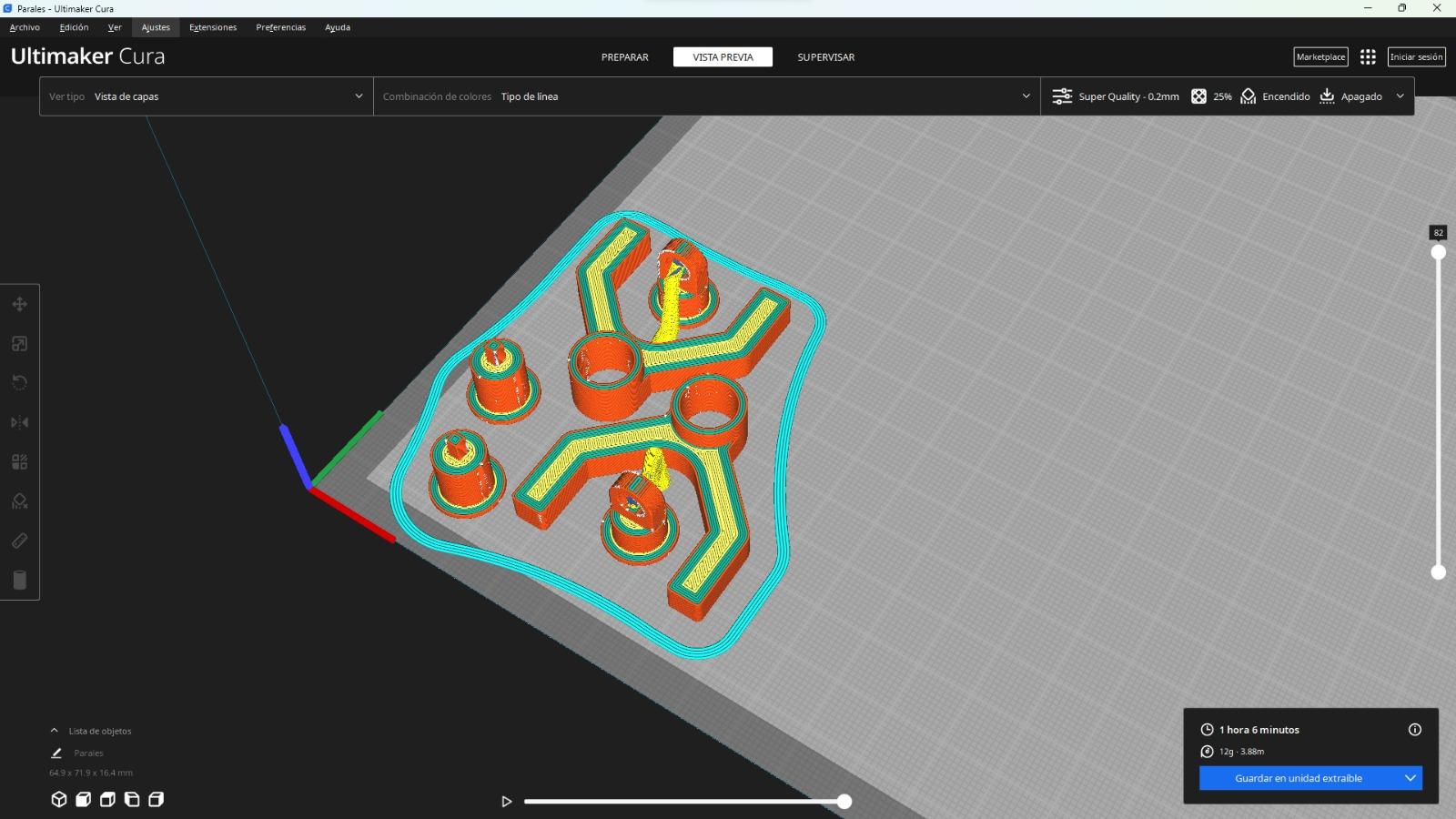Select the Scale tool in left toolbar
1456x819 pixels.
19,344
